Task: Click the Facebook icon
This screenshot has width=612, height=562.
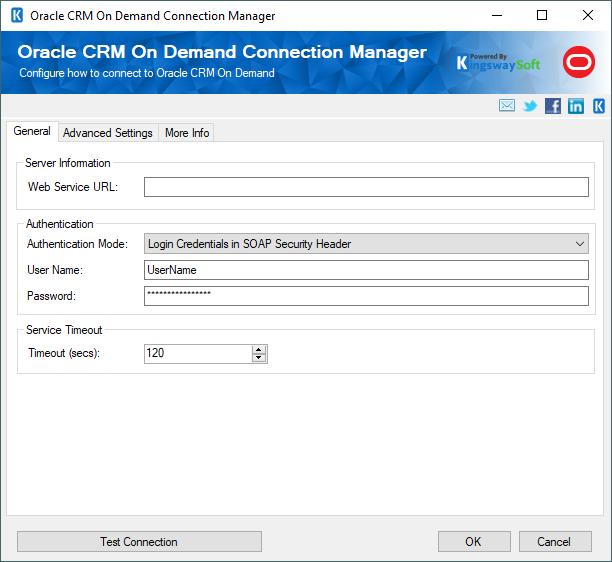Action: point(553,106)
